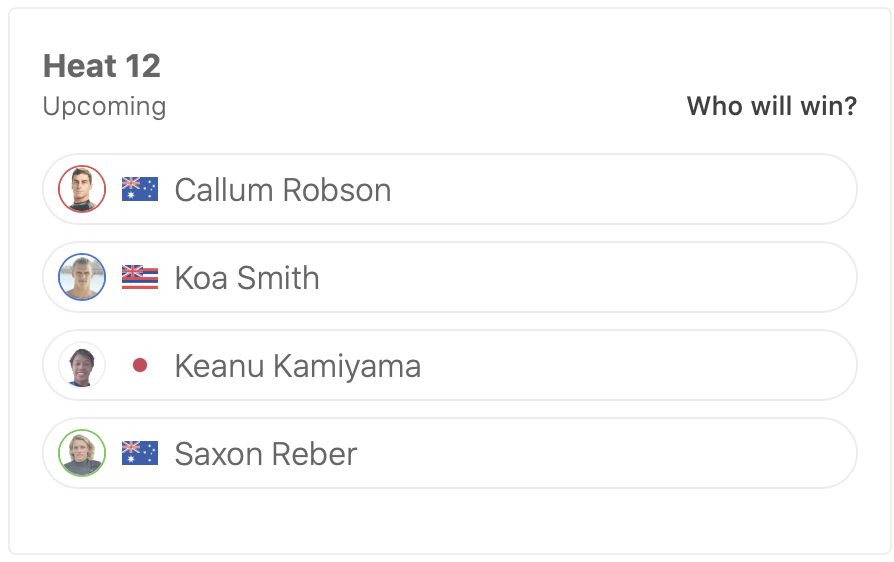894x562 pixels.
Task: Click the Keanu Kamiyama name text
Action: tap(298, 366)
